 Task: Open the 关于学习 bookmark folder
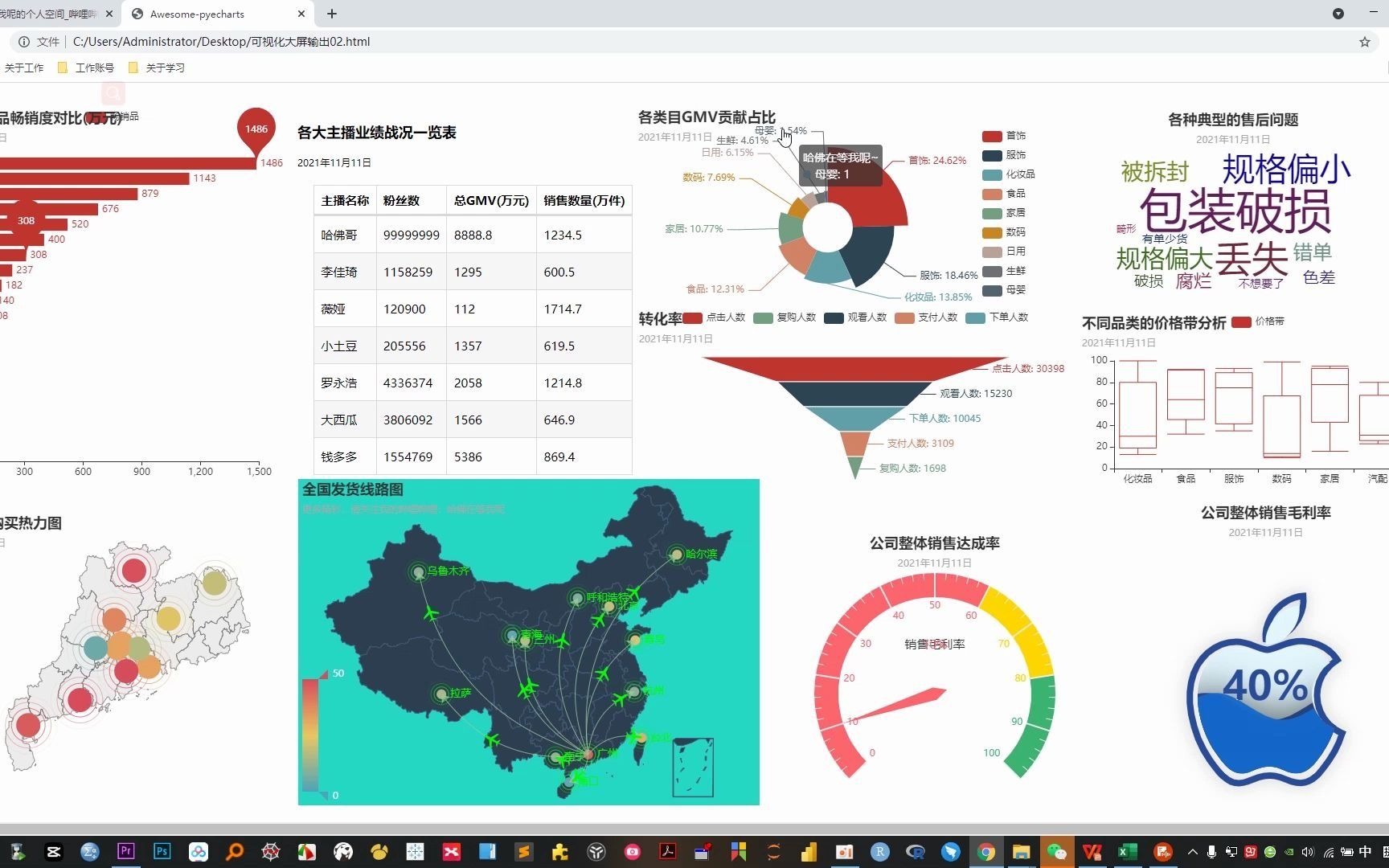pos(157,68)
